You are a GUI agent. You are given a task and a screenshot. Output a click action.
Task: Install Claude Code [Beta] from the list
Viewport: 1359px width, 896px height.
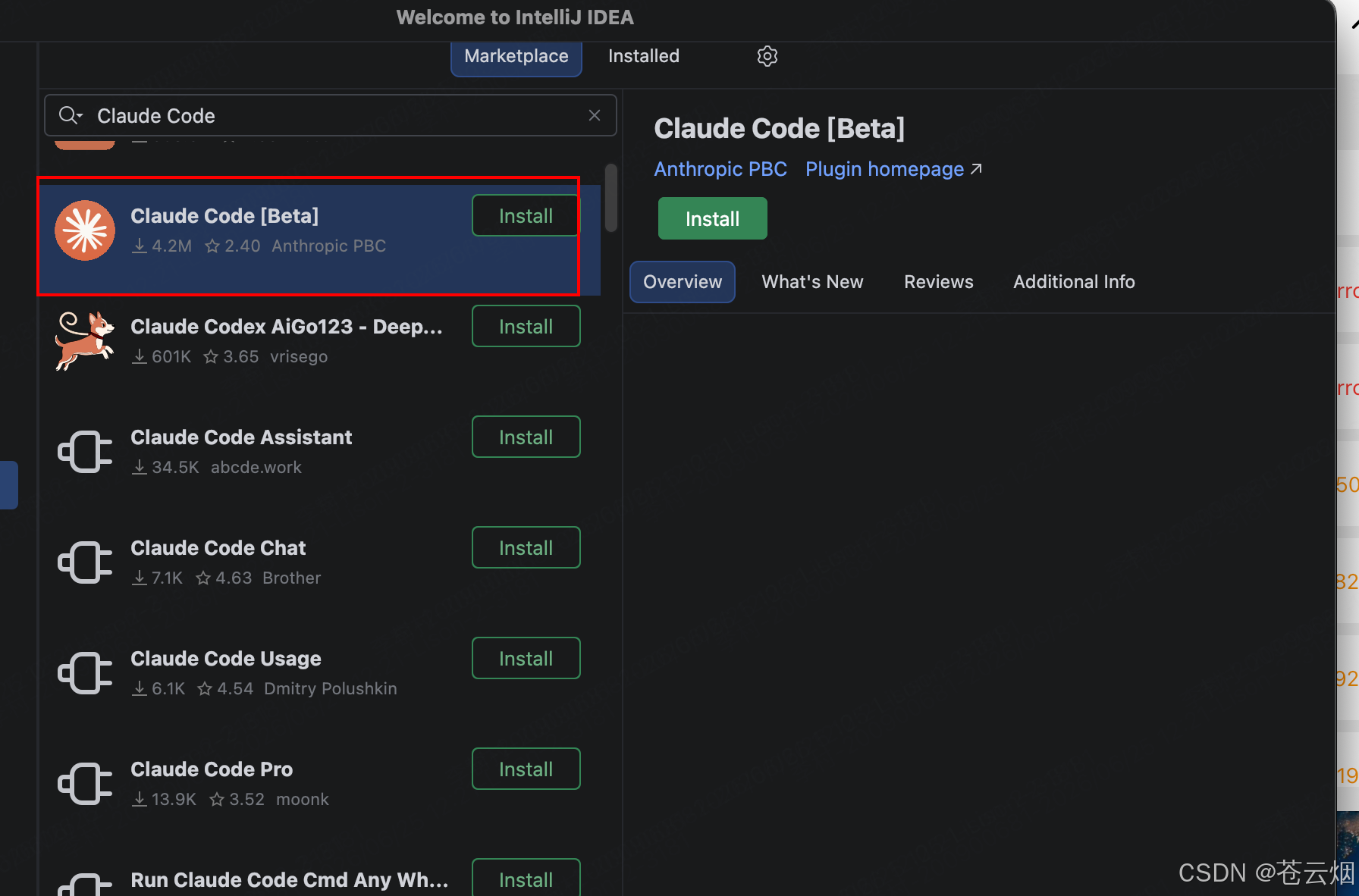coord(526,216)
